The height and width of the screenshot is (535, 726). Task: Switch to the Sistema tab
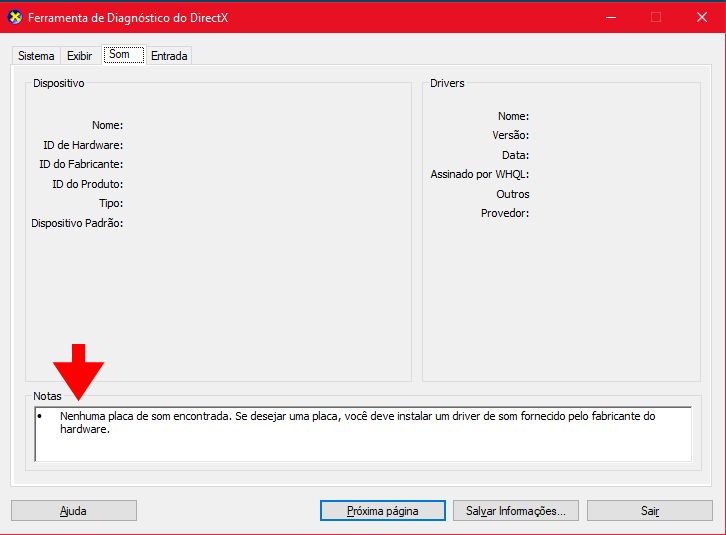pyautogui.click(x=36, y=56)
